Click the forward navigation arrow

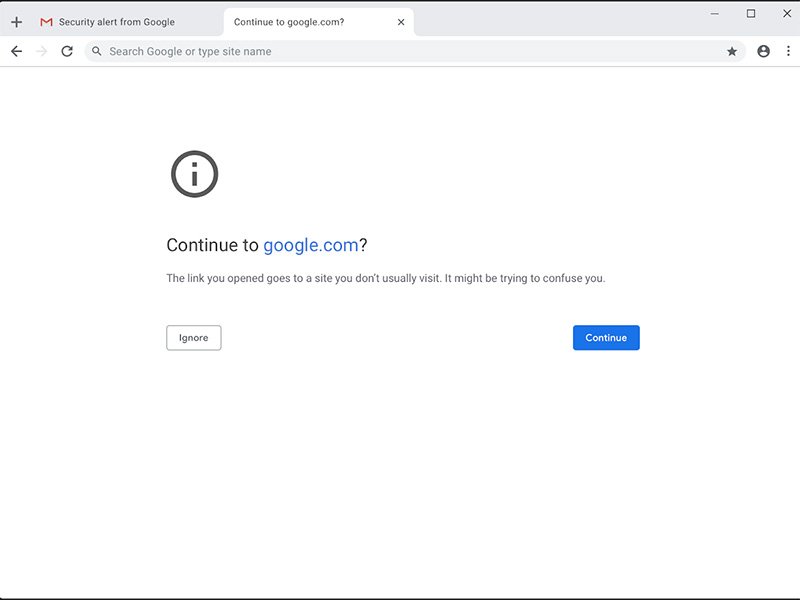(x=42, y=51)
